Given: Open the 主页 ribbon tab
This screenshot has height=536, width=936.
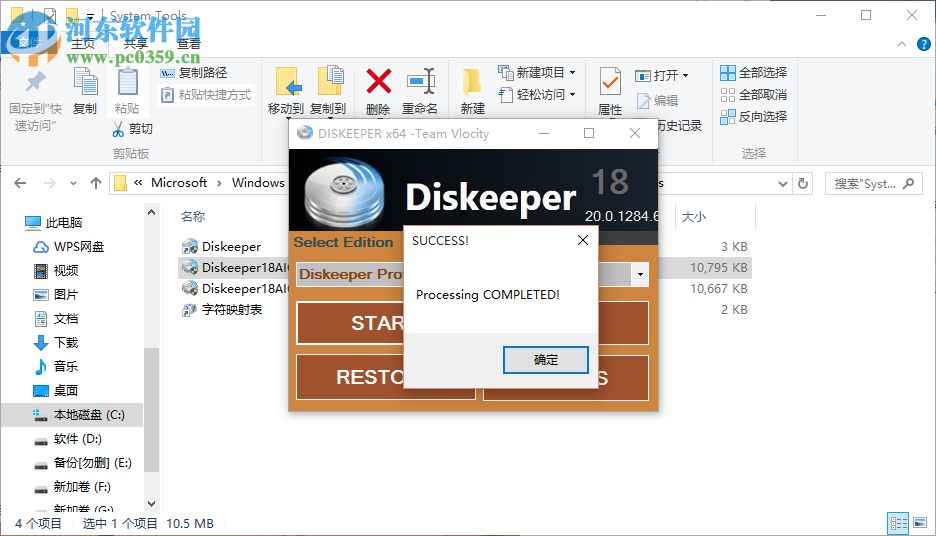Looking at the screenshot, I should 83,44.
